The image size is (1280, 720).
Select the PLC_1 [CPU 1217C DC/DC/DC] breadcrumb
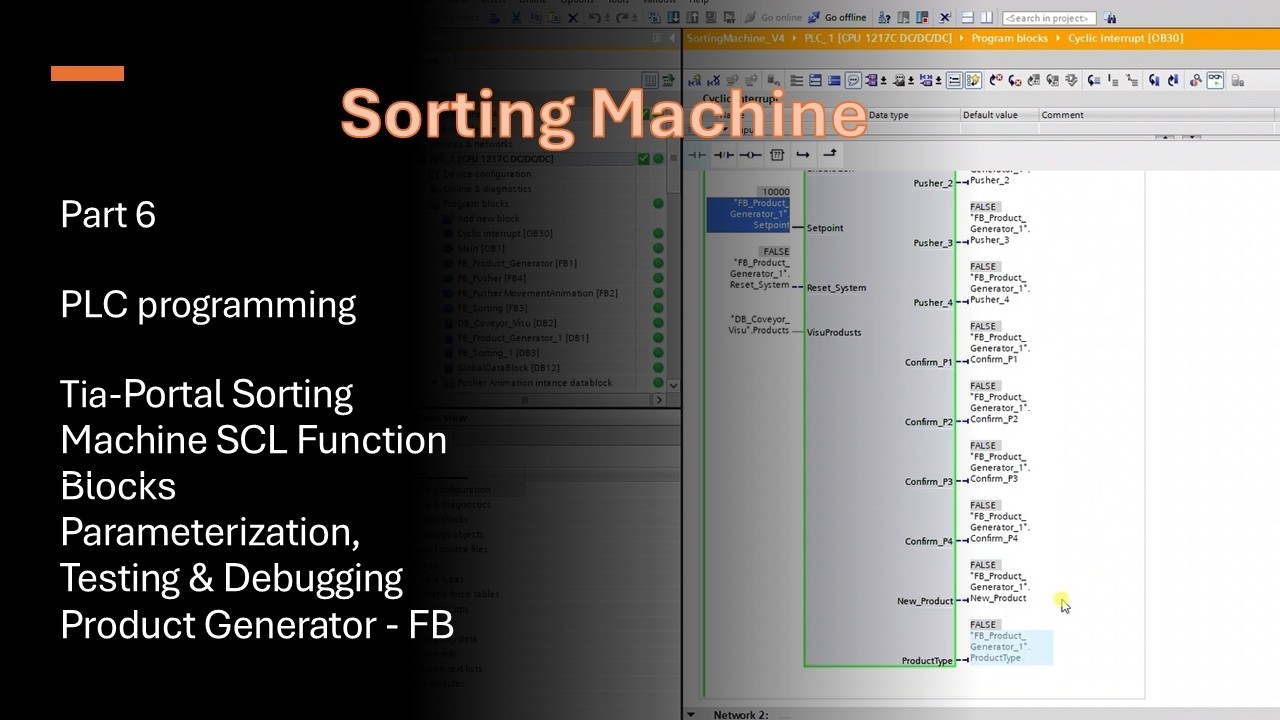coord(878,38)
